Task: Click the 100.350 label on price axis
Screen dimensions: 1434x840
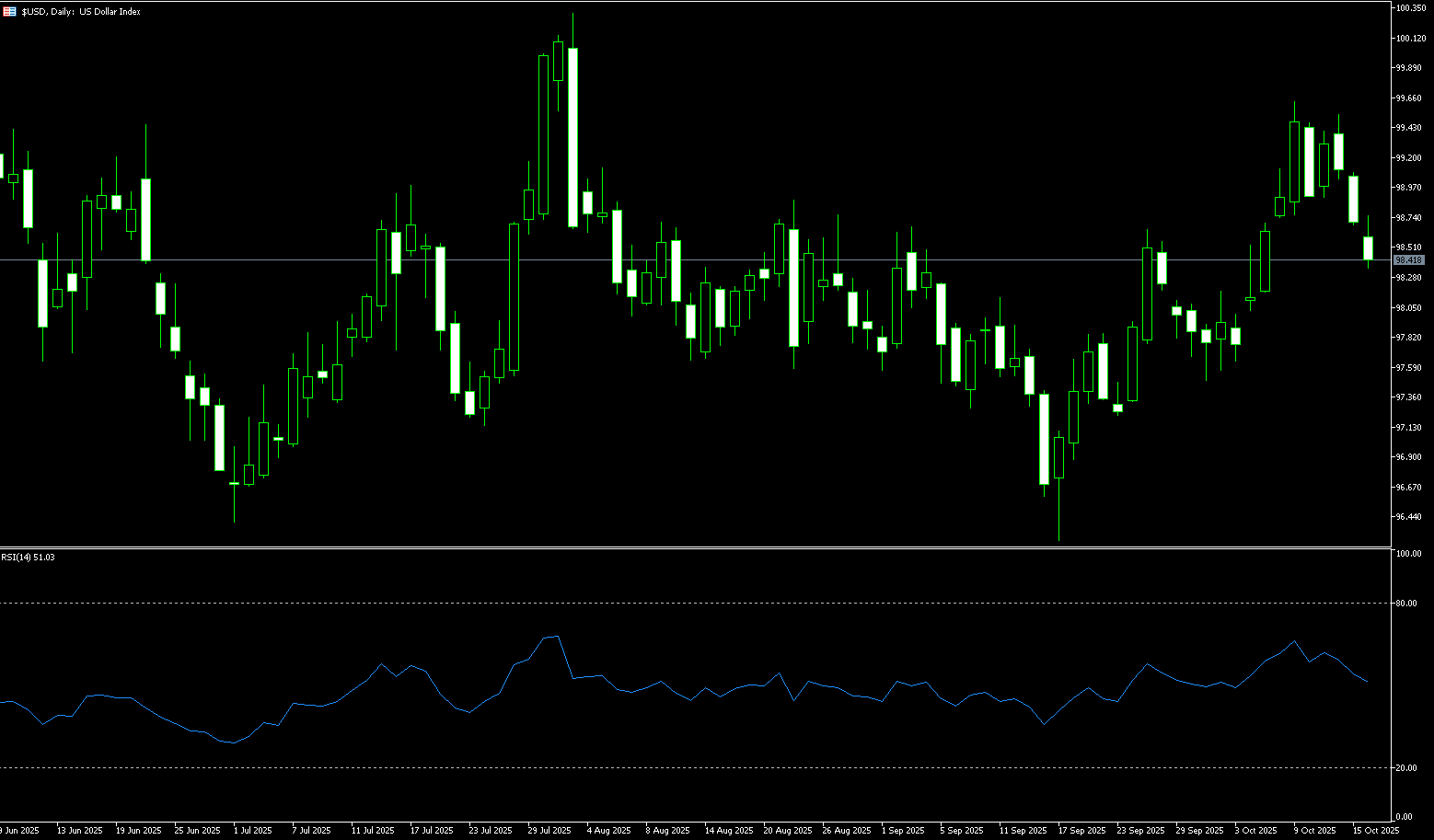Action: point(1410,8)
